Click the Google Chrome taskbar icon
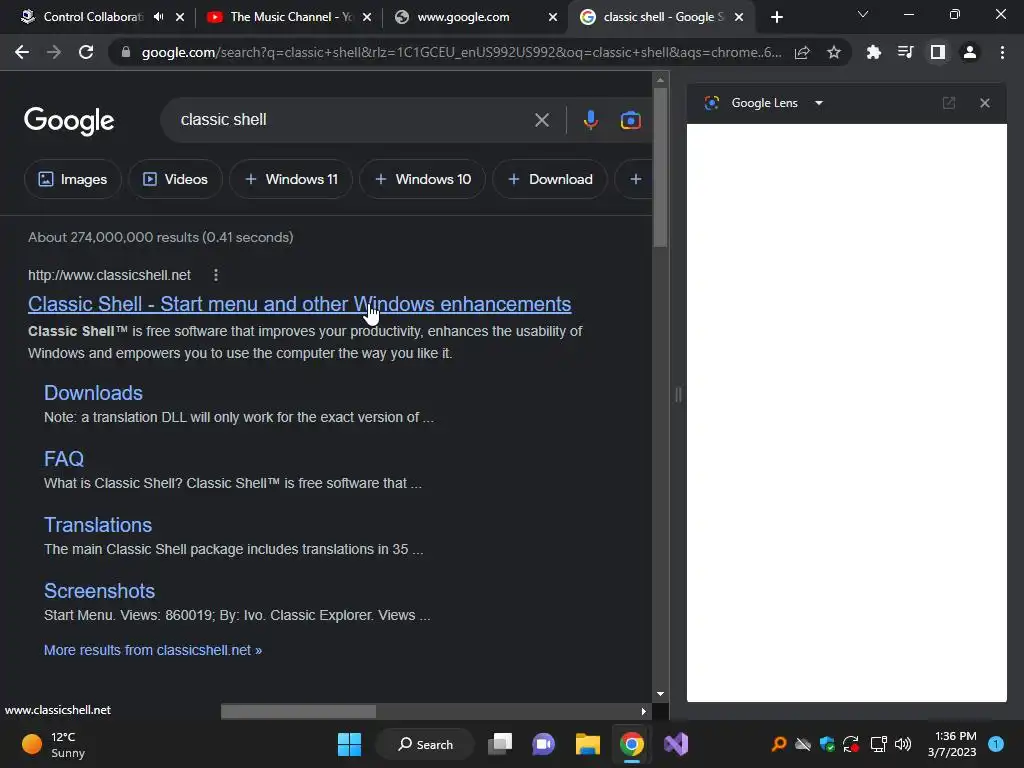The height and width of the screenshot is (768, 1024). pos(632,744)
